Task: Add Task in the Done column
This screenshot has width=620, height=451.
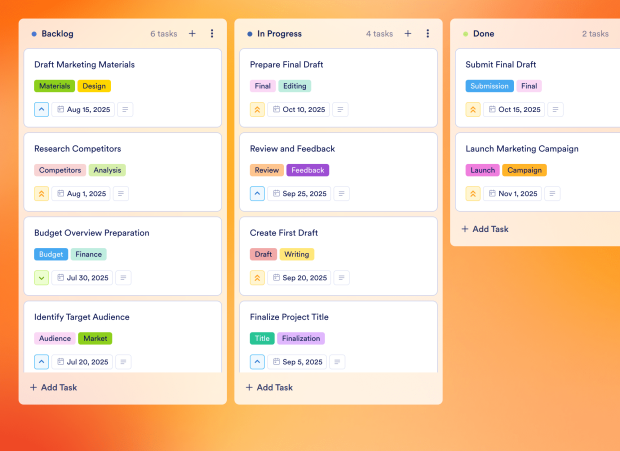Action: tap(485, 229)
